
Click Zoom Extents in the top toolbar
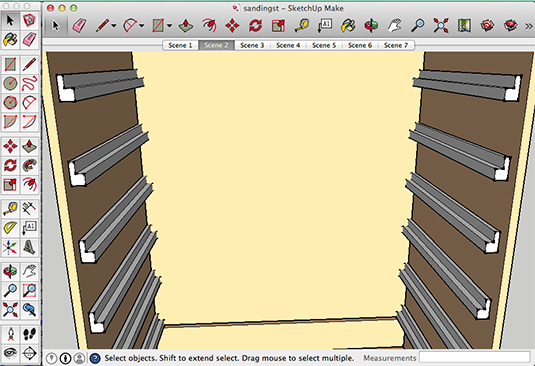(440, 26)
